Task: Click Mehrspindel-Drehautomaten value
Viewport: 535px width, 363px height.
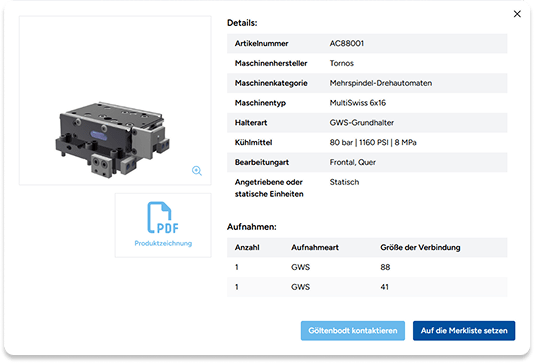Action: [381, 83]
